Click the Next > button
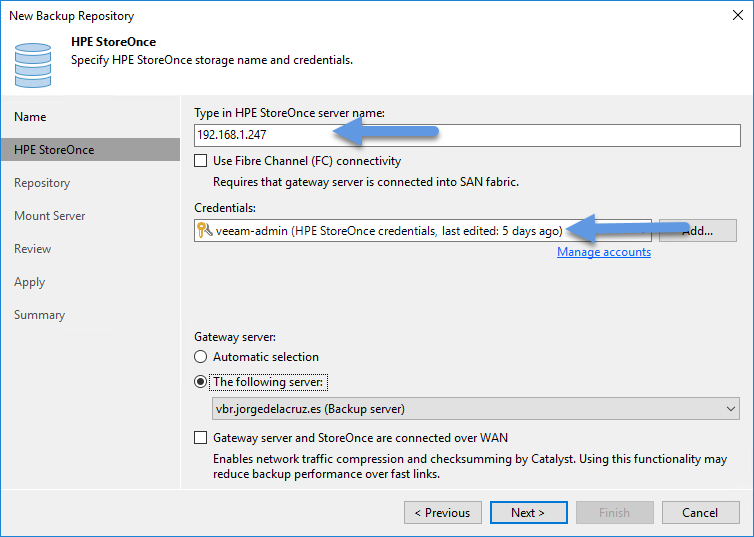This screenshot has width=754, height=537. pyautogui.click(x=528, y=512)
